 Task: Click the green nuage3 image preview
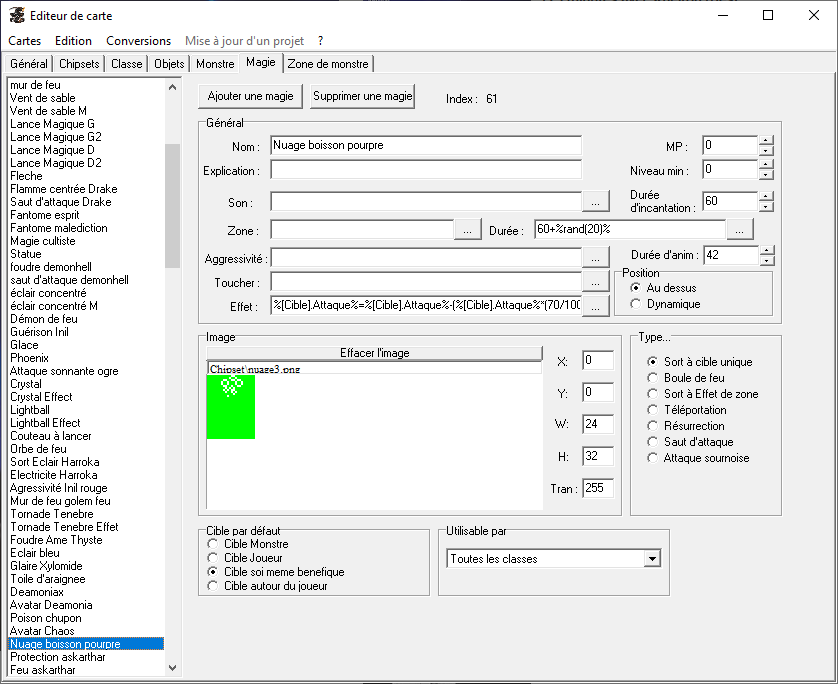coord(230,406)
